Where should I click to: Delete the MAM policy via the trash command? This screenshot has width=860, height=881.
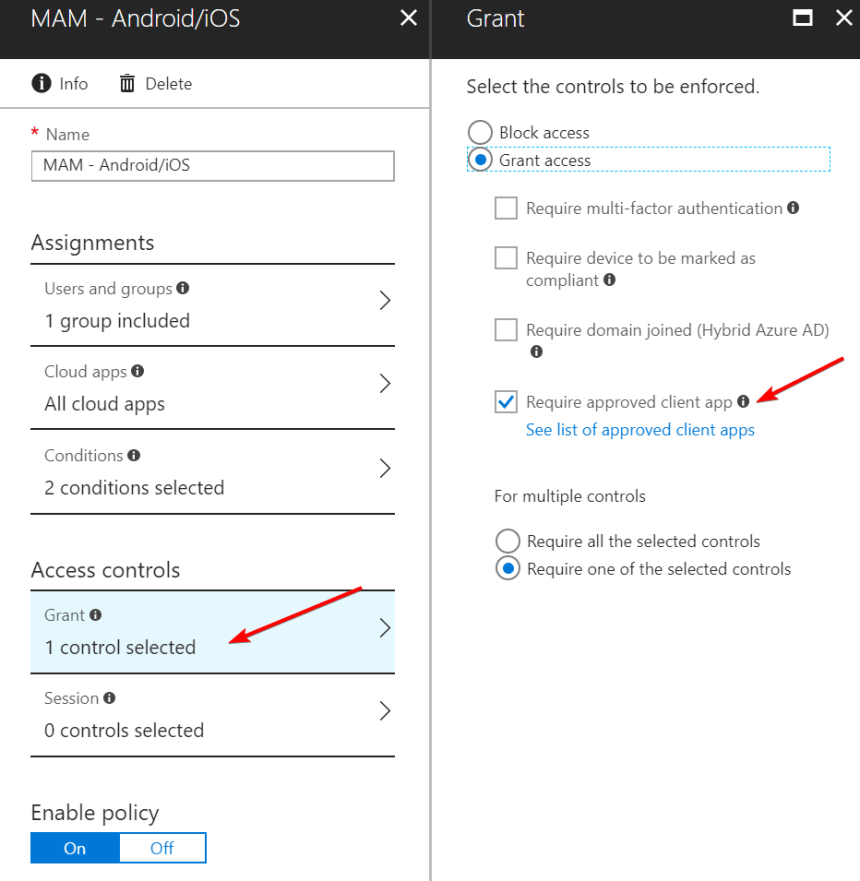tap(155, 84)
